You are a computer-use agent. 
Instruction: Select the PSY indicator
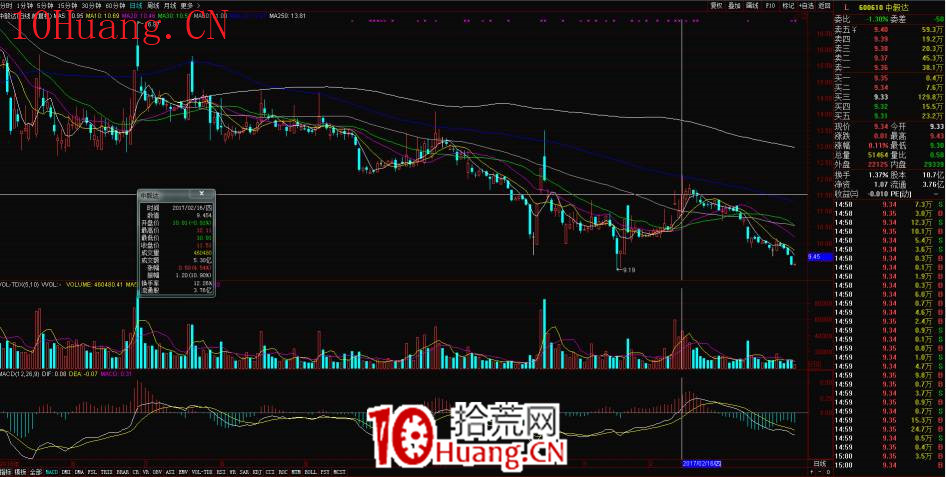pyautogui.click(x=325, y=471)
